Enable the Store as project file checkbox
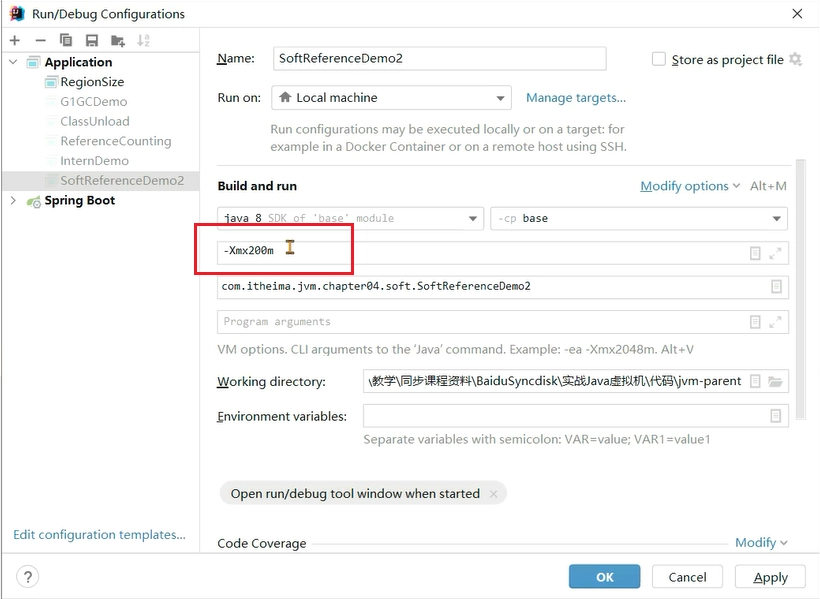The height and width of the screenshot is (599, 820). click(x=658, y=59)
